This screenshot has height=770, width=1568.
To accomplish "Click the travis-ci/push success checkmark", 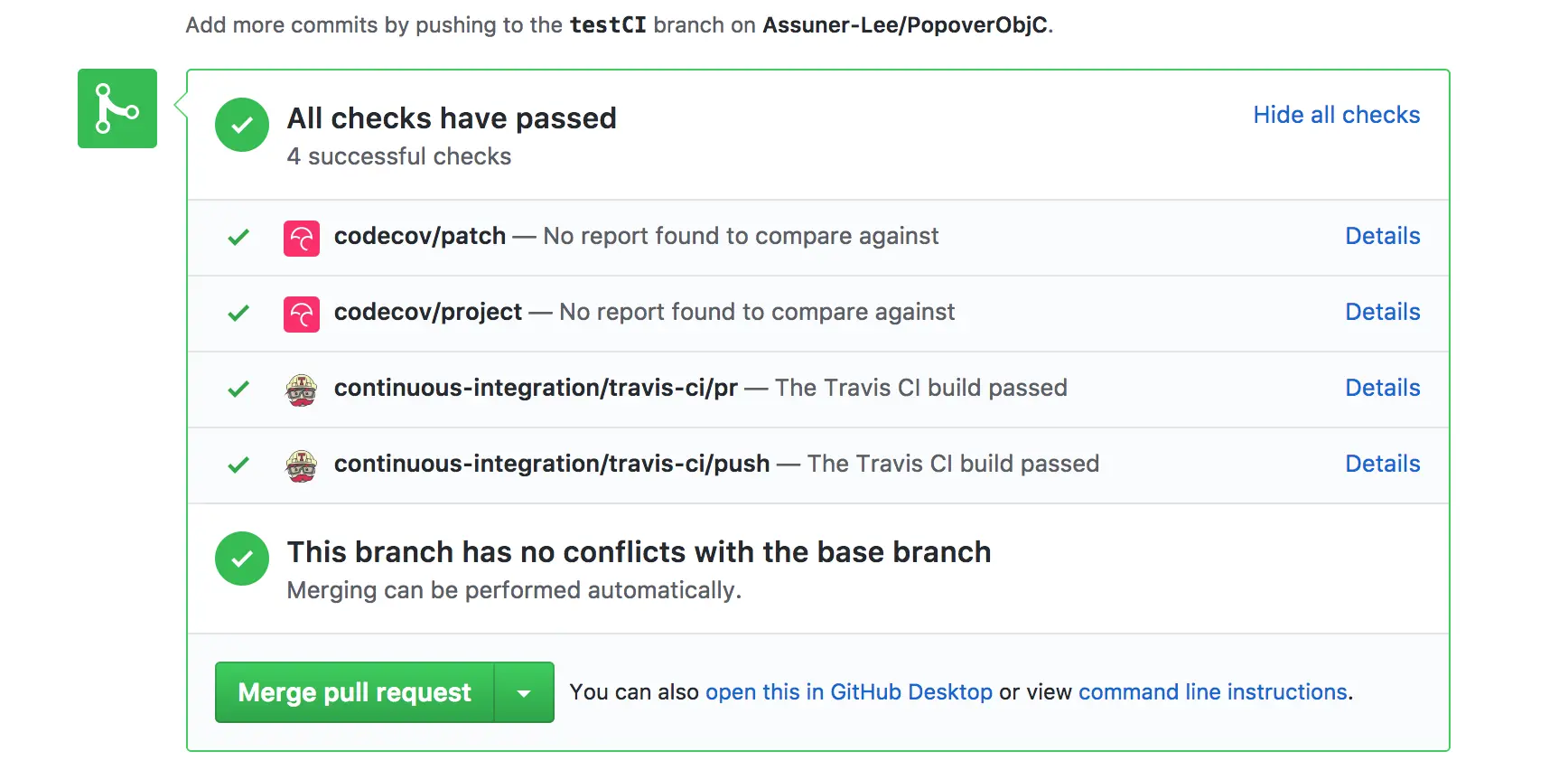I will coord(238,465).
